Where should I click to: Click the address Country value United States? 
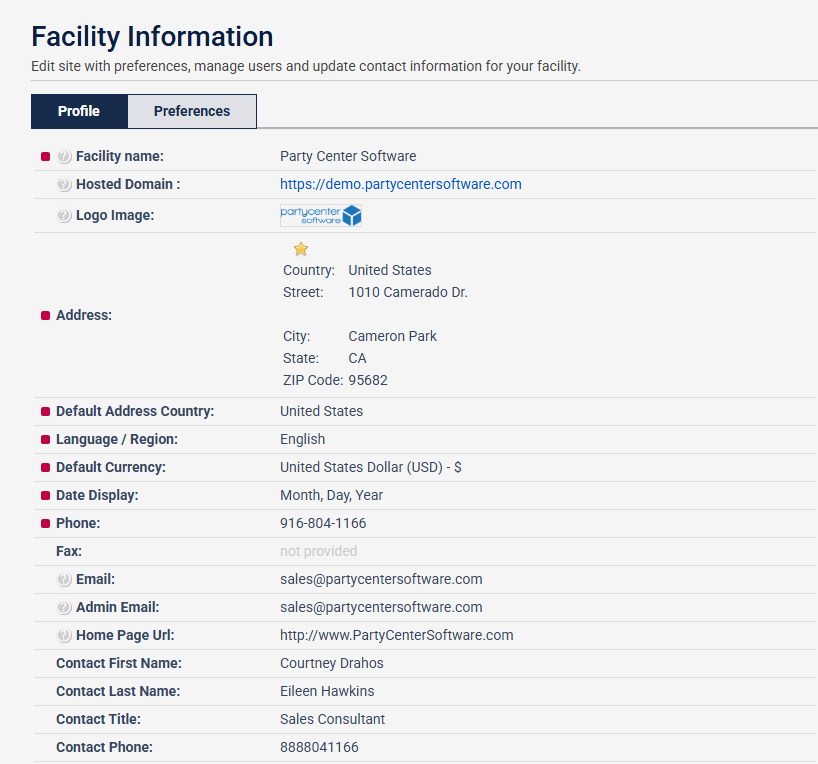390,270
